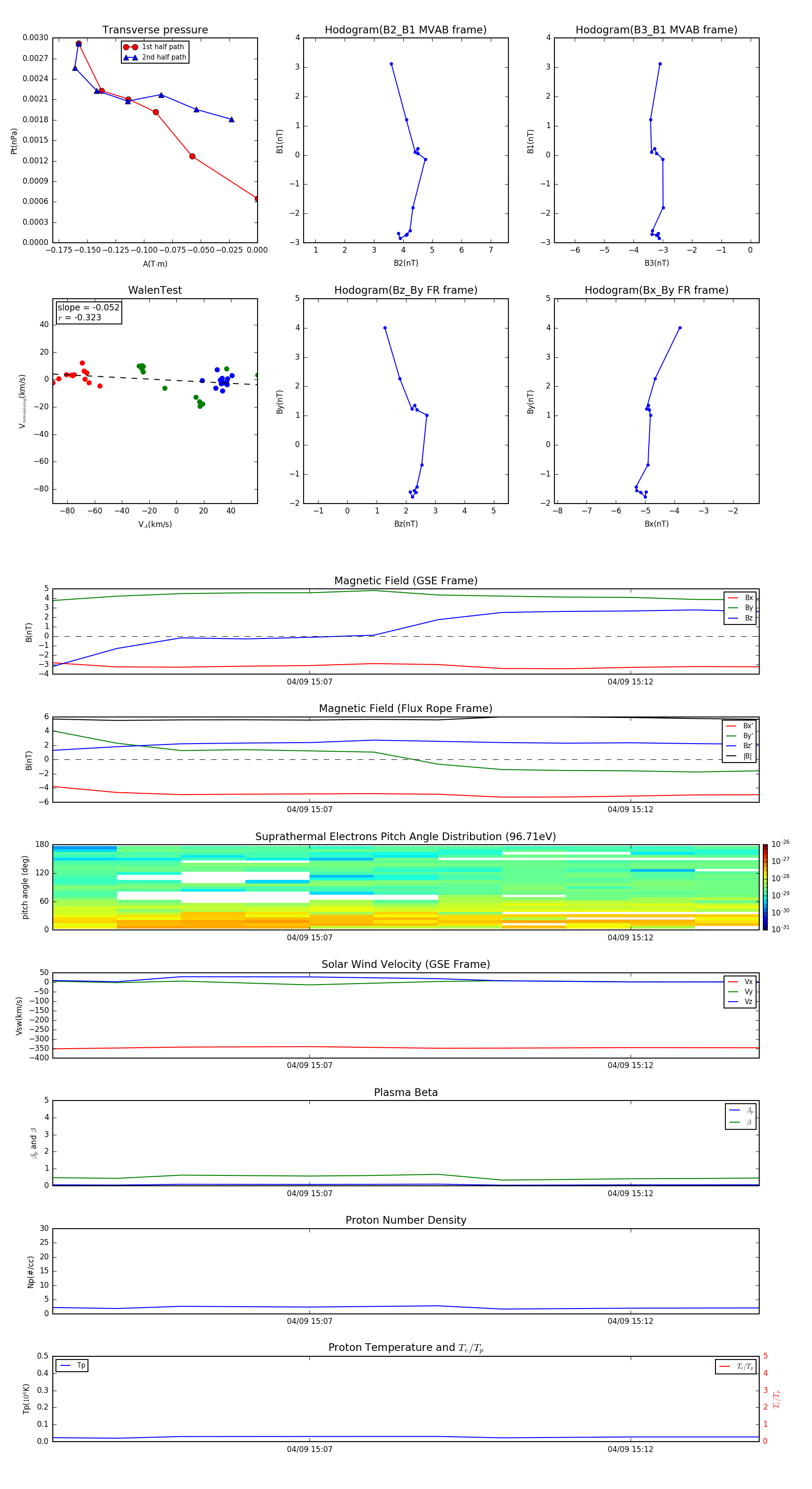This screenshot has width=812, height=1489.
Task: Click the Vz entry in velocity legend
Action: (x=741, y=1002)
